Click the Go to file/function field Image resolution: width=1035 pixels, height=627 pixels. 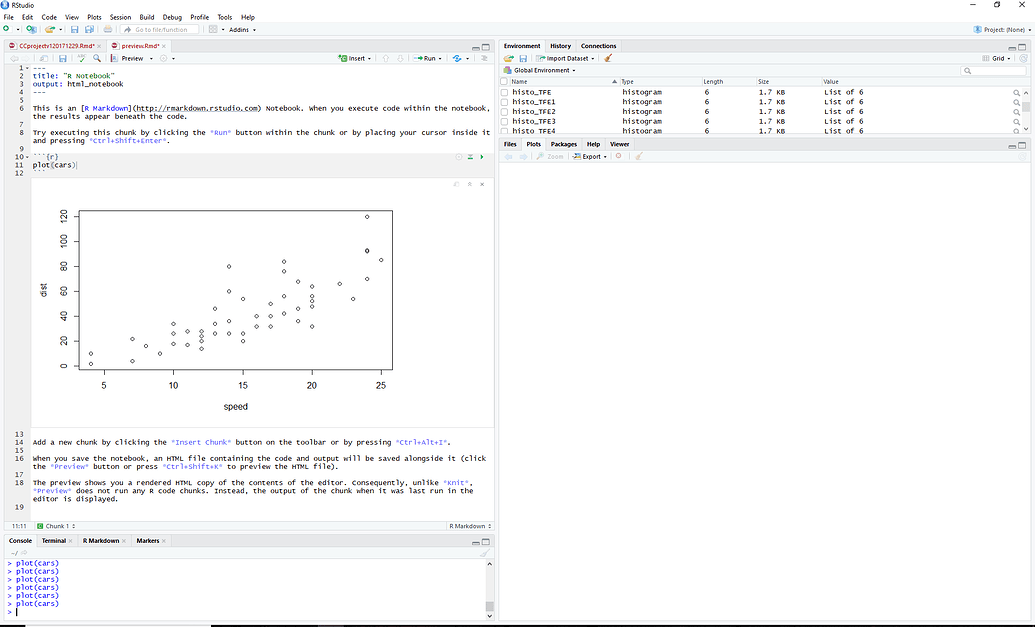point(160,30)
